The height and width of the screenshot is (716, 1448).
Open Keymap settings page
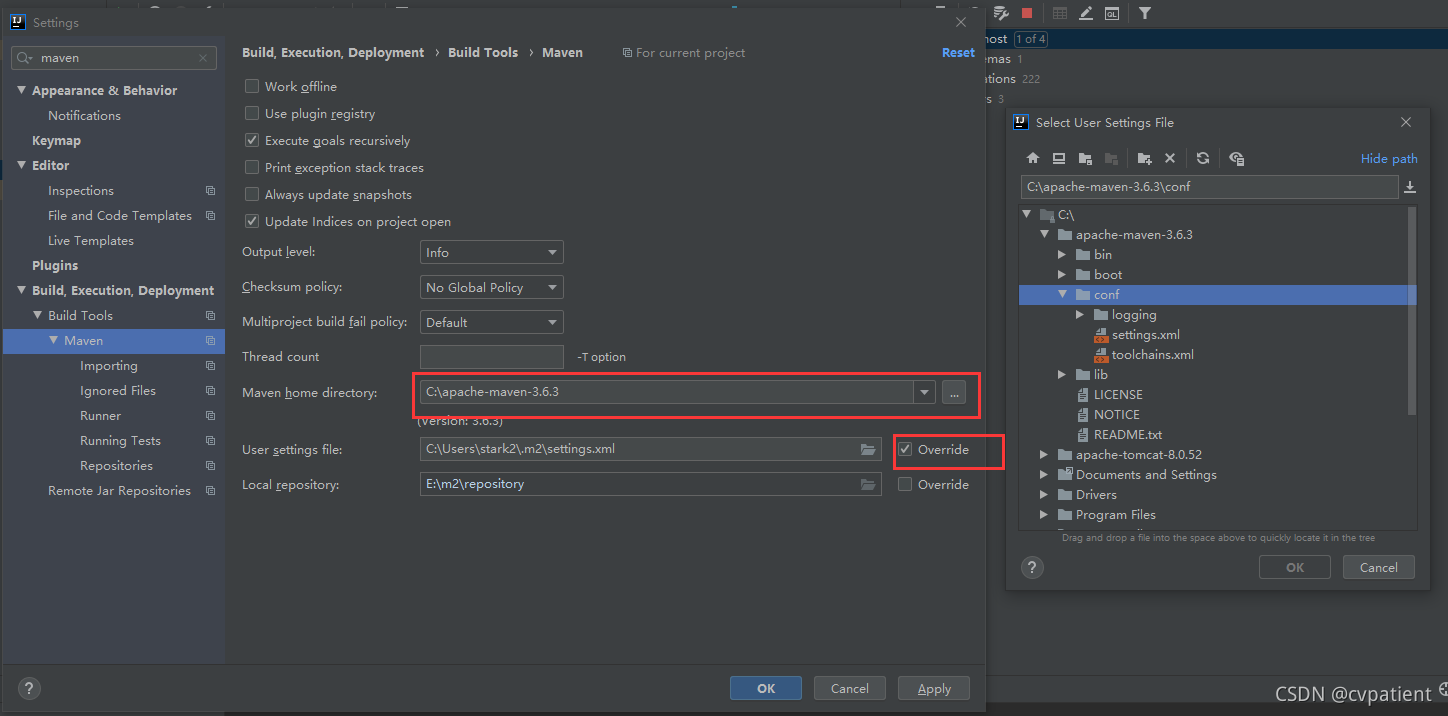pyautogui.click(x=56, y=141)
